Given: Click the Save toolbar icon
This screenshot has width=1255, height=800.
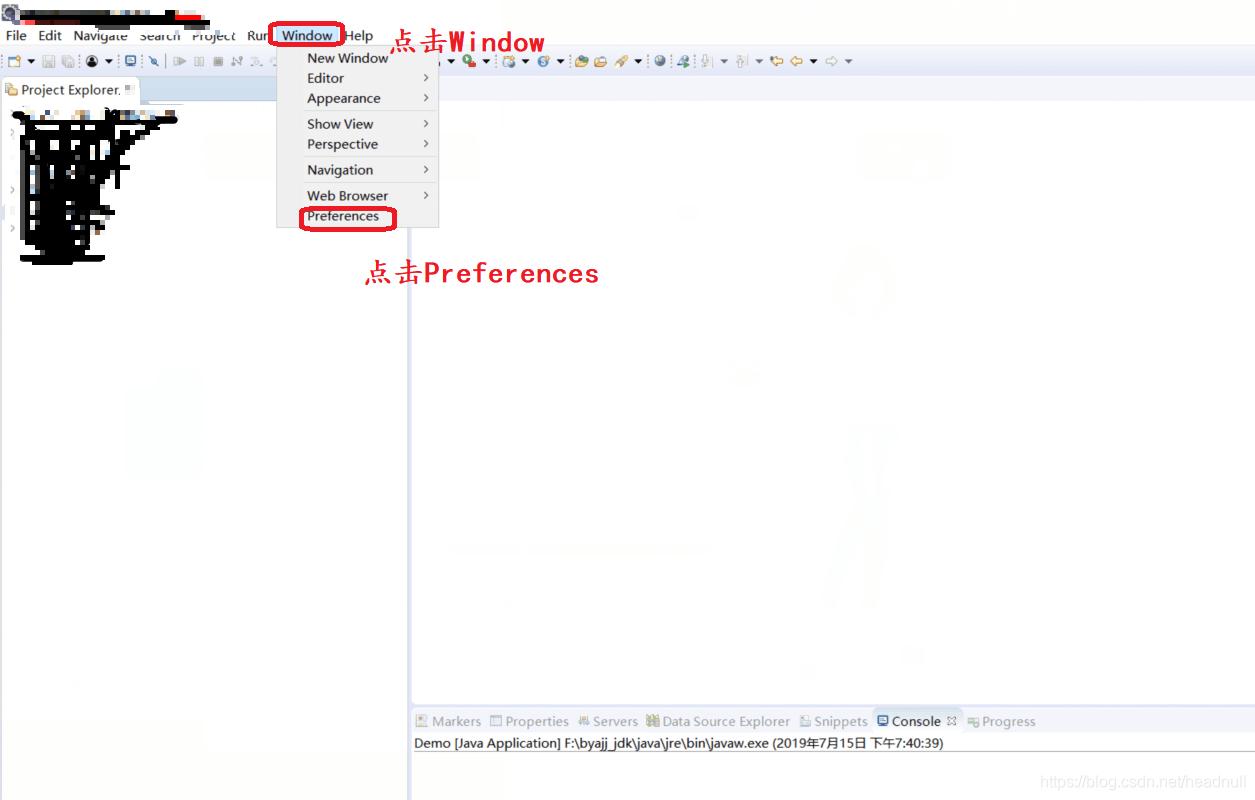Looking at the screenshot, I should tap(48, 61).
